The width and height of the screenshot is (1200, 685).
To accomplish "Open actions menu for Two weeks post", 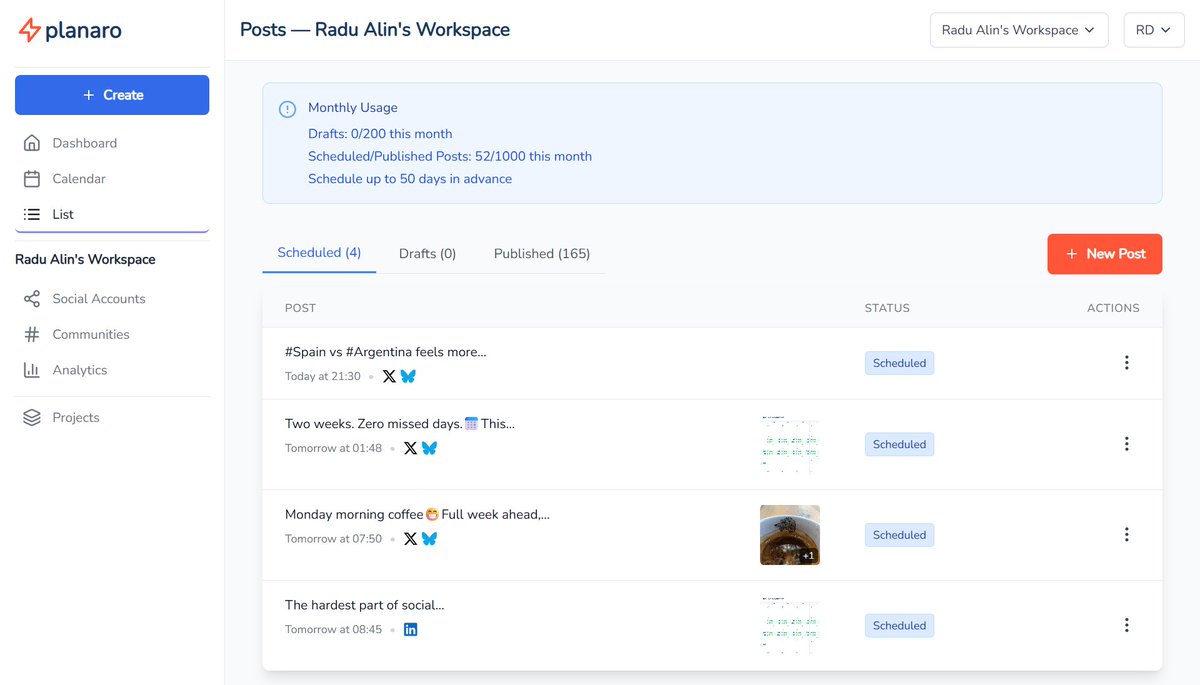I will point(1127,444).
